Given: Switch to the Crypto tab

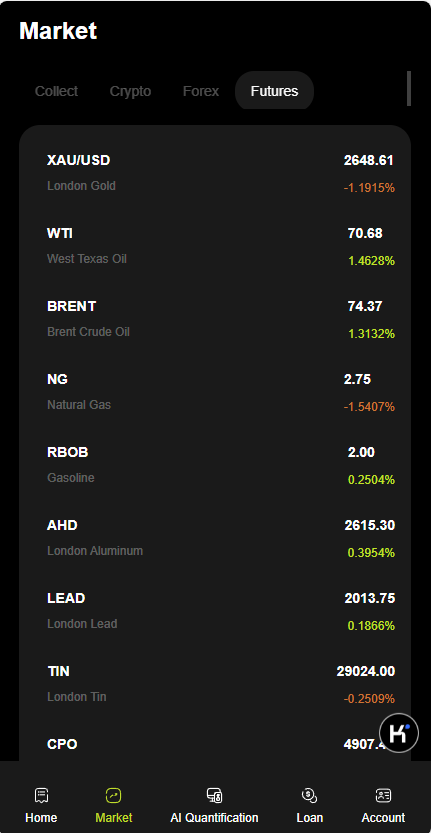Looking at the screenshot, I should pos(130,91).
